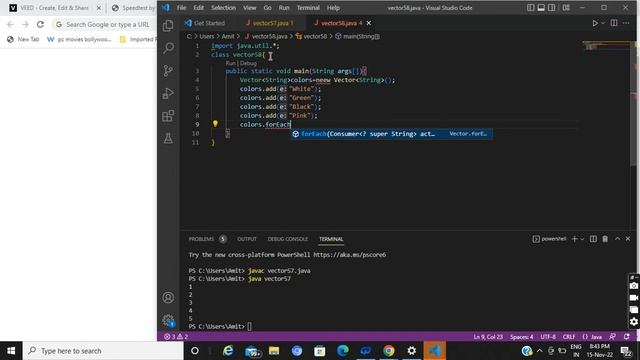640x360 pixels.
Task: Open the Run dropdown arrow beside play
Action: click(x=603, y=23)
